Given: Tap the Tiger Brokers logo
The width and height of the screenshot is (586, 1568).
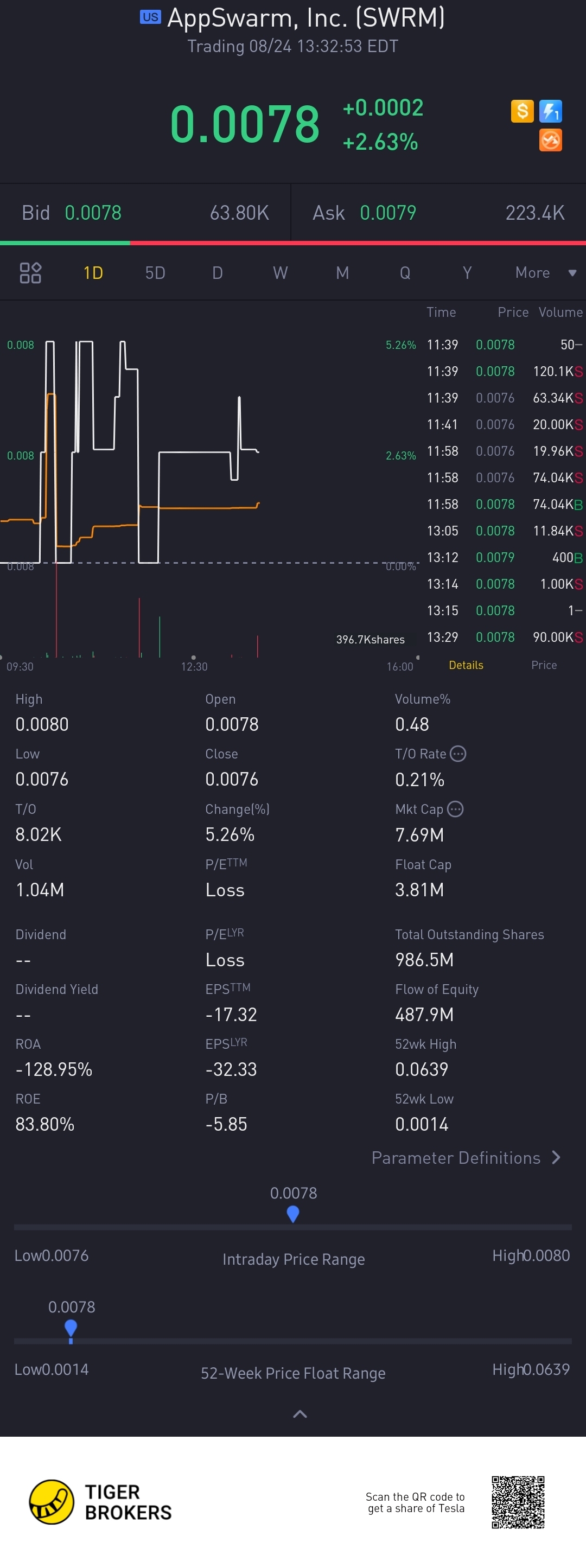Looking at the screenshot, I should (100, 1502).
